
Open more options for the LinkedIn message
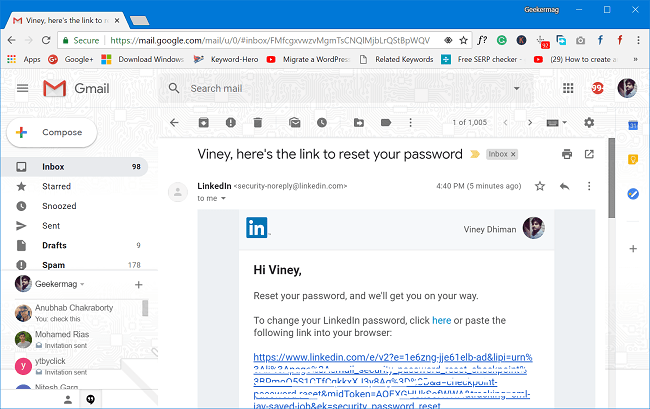click(x=589, y=186)
